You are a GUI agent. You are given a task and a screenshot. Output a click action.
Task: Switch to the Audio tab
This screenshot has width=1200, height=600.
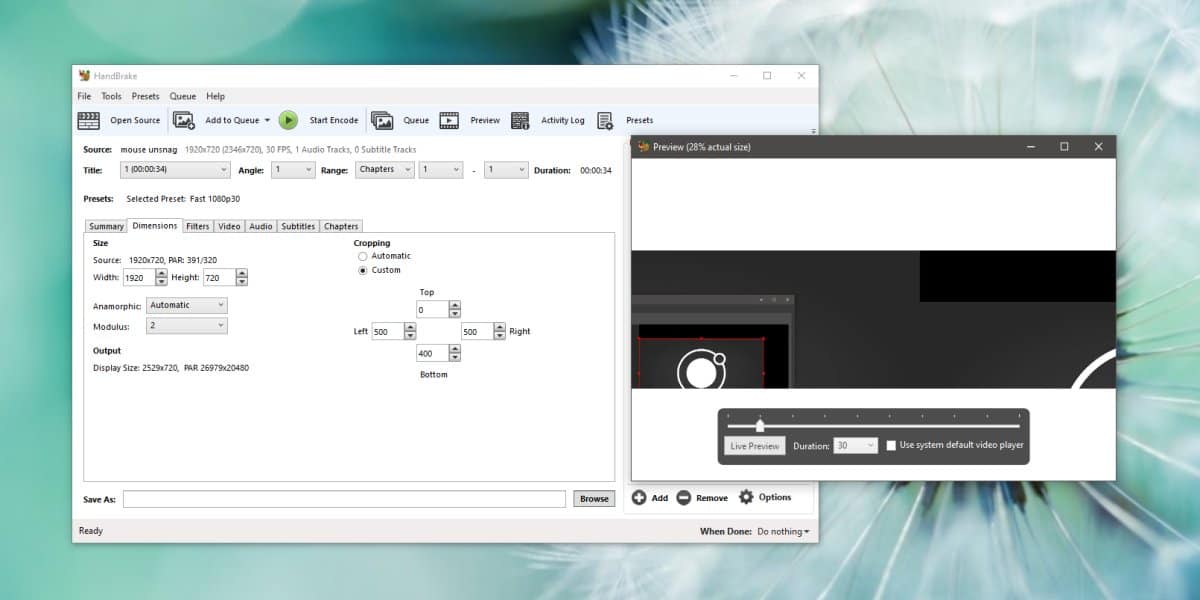261,226
